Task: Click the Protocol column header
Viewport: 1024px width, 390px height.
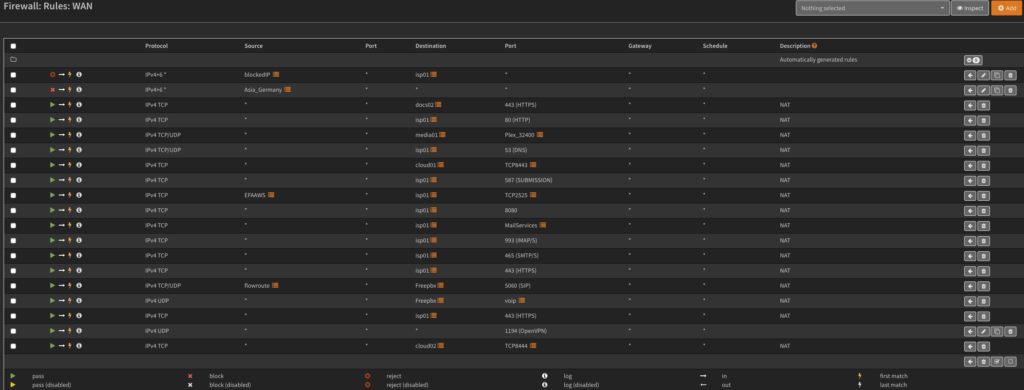Action: (156, 46)
